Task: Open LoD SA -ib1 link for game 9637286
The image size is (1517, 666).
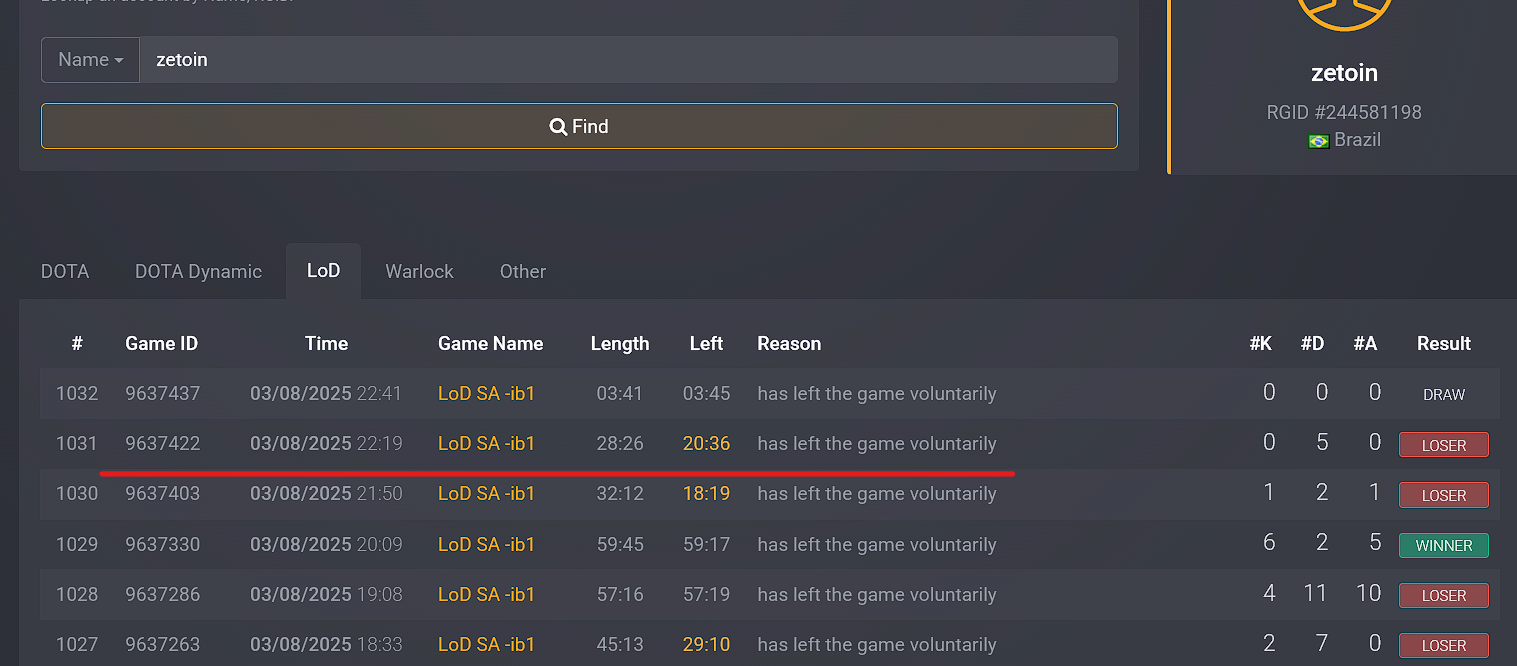Action: pyautogui.click(x=486, y=595)
